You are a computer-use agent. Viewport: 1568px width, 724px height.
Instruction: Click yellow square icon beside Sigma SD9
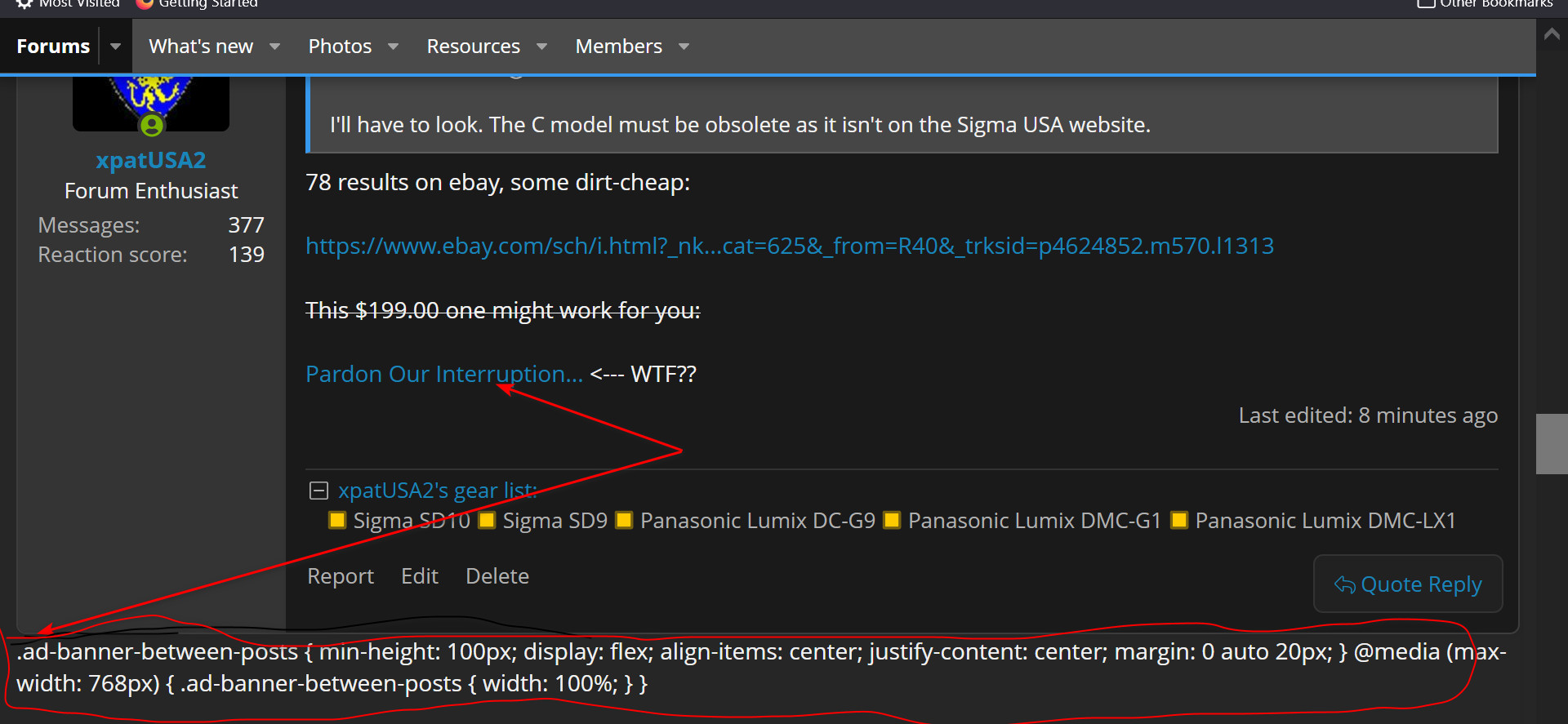point(487,521)
